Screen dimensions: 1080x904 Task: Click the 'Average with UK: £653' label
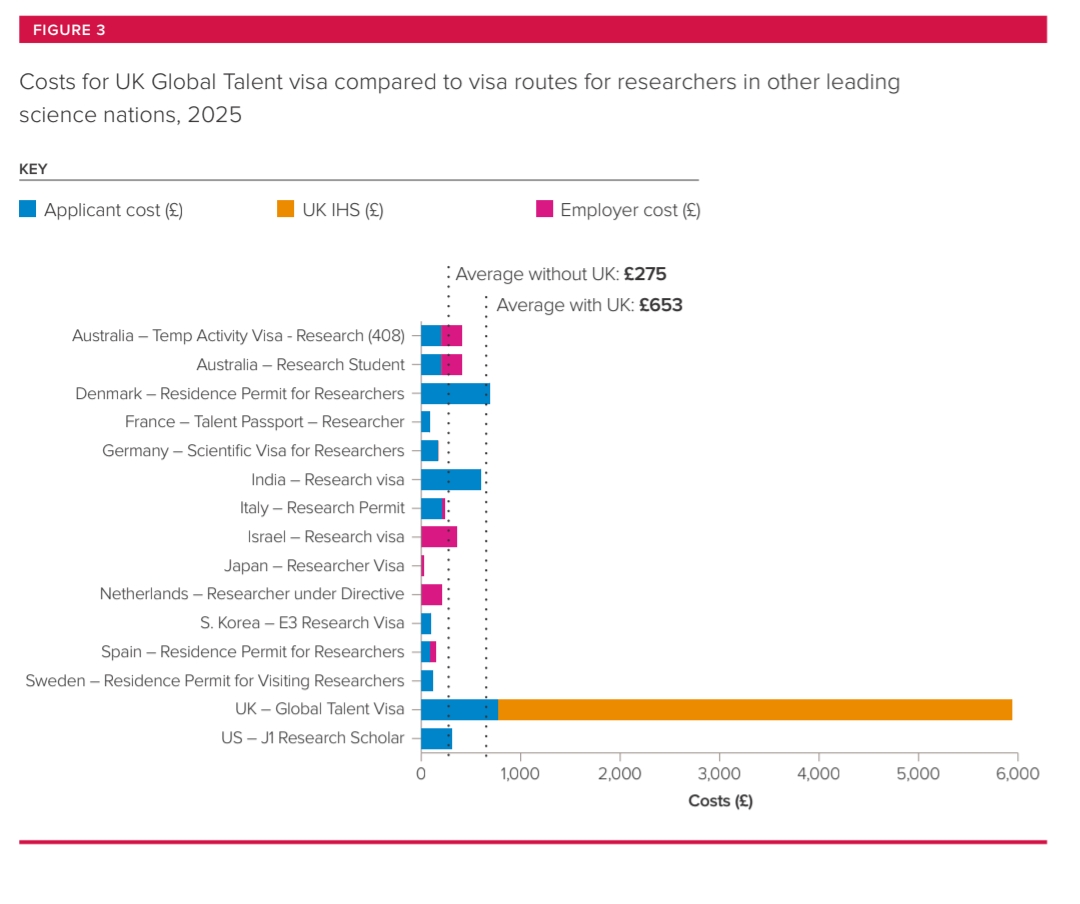[x=589, y=306]
